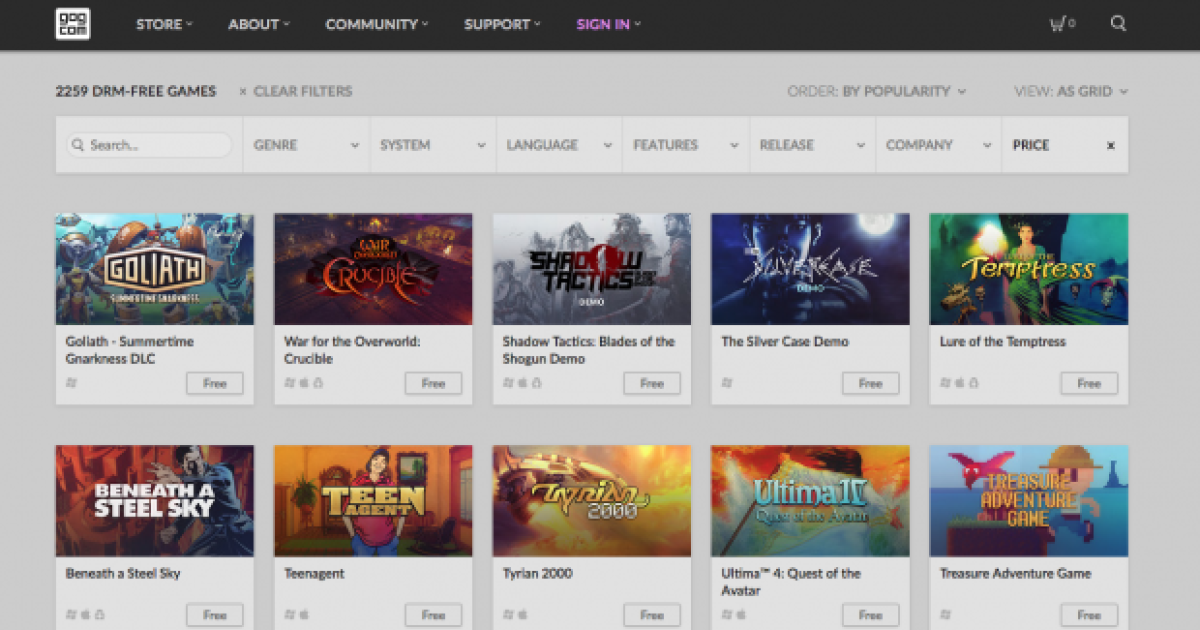Open the About menu

(259, 24)
